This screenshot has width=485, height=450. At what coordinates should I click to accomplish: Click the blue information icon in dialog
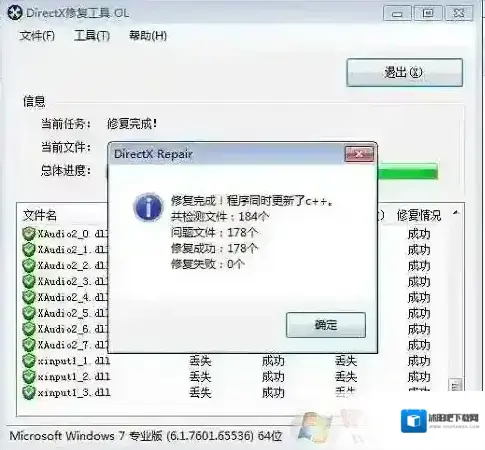(x=148, y=207)
